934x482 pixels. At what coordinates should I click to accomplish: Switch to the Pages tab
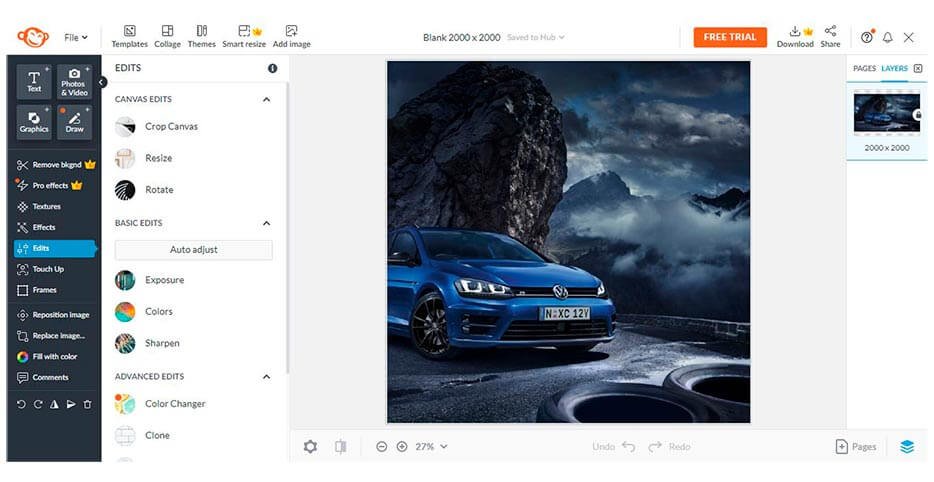click(863, 69)
